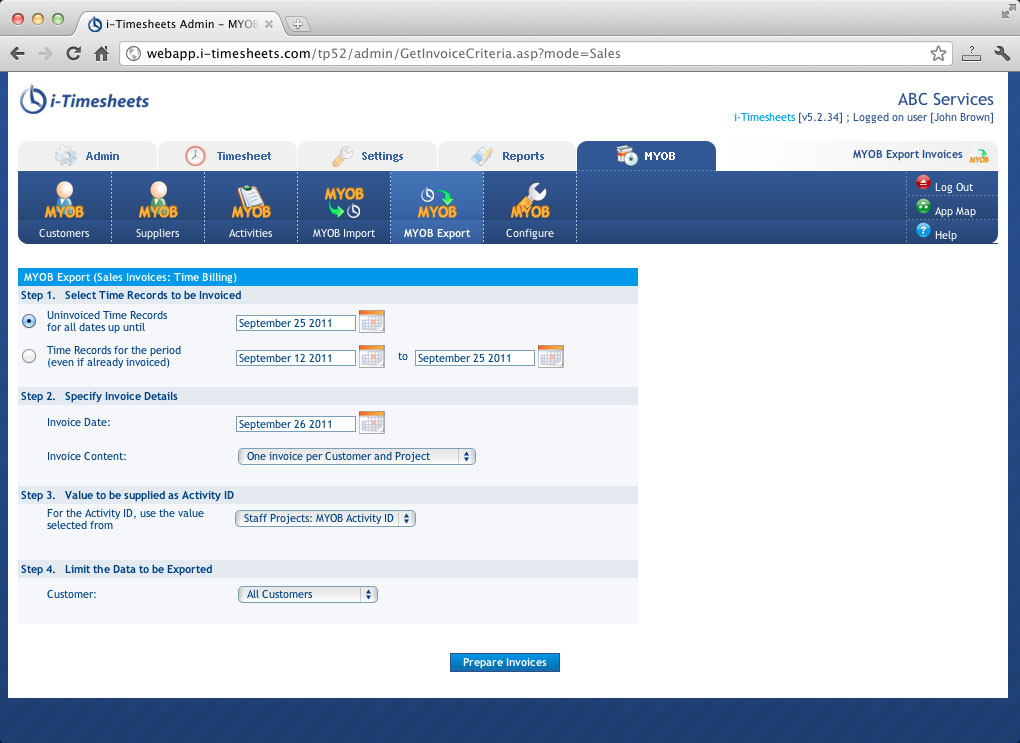Open the Activity ID source dropdown
The width and height of the screenshot is (1020, 743).
click(x=325, y=519)
